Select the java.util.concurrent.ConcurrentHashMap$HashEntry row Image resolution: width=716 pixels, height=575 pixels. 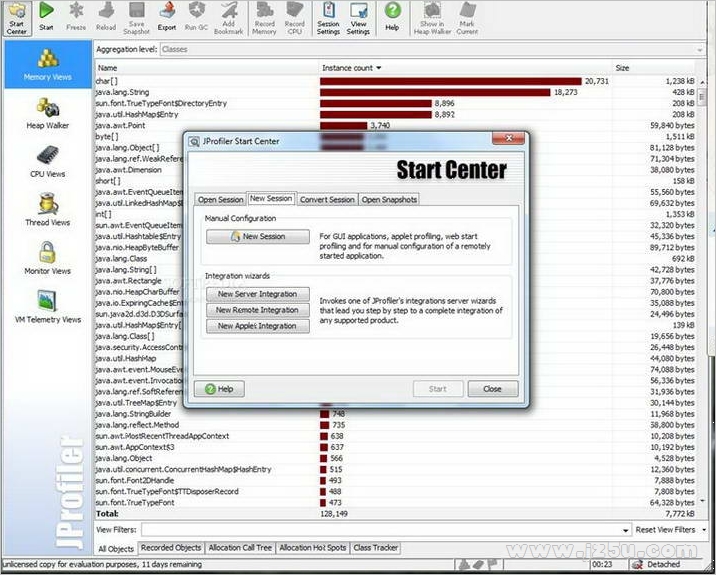pos(395,469)
